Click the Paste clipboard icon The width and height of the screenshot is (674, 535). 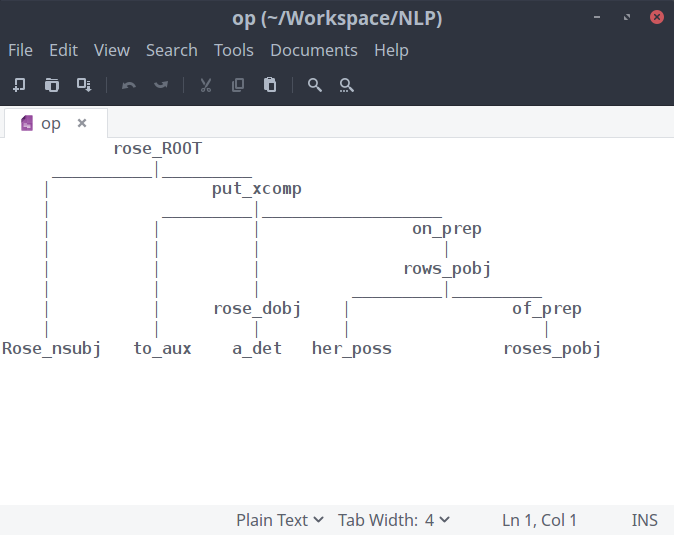point(270,85)
